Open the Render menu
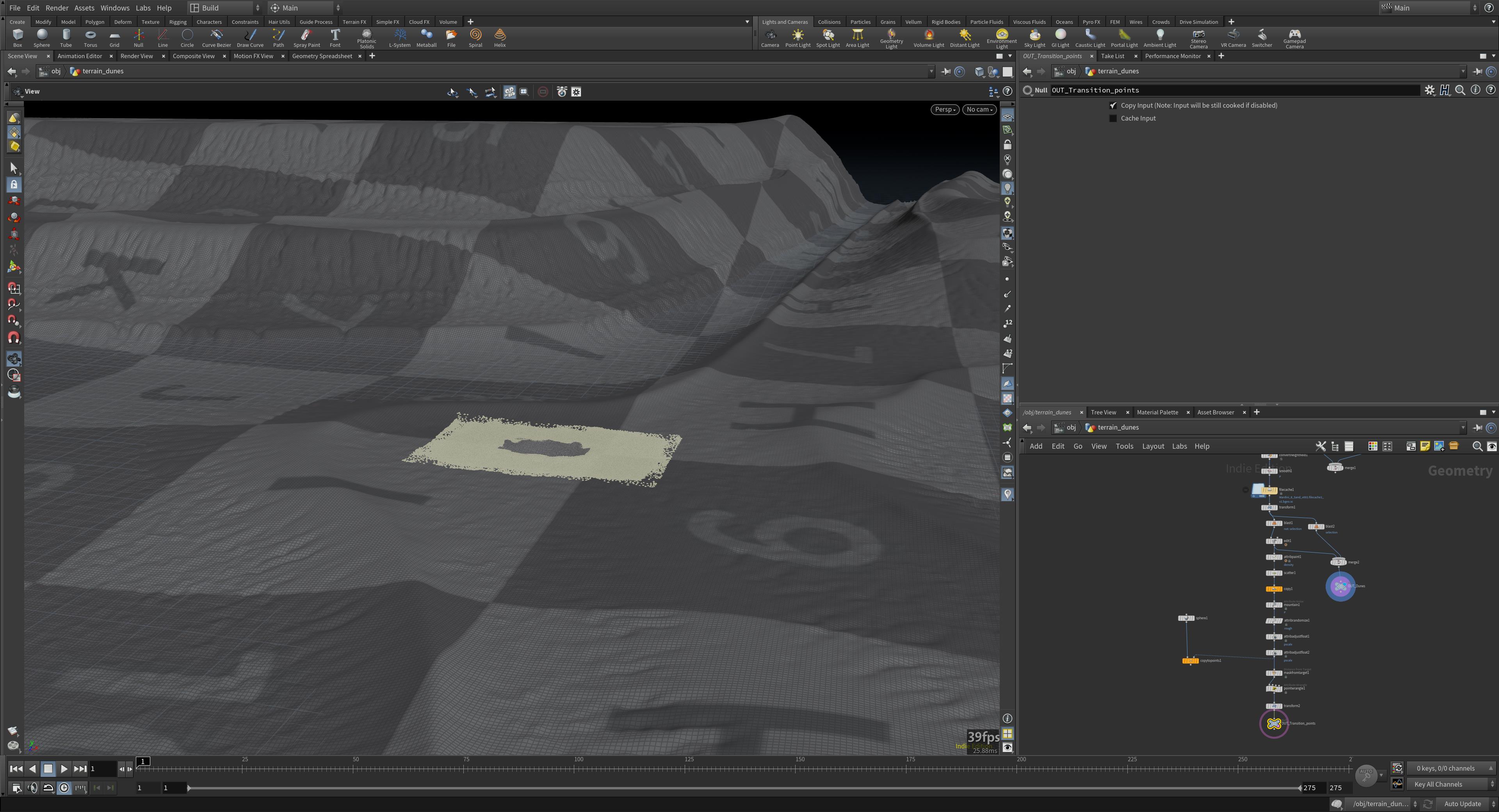 [57, 7]
